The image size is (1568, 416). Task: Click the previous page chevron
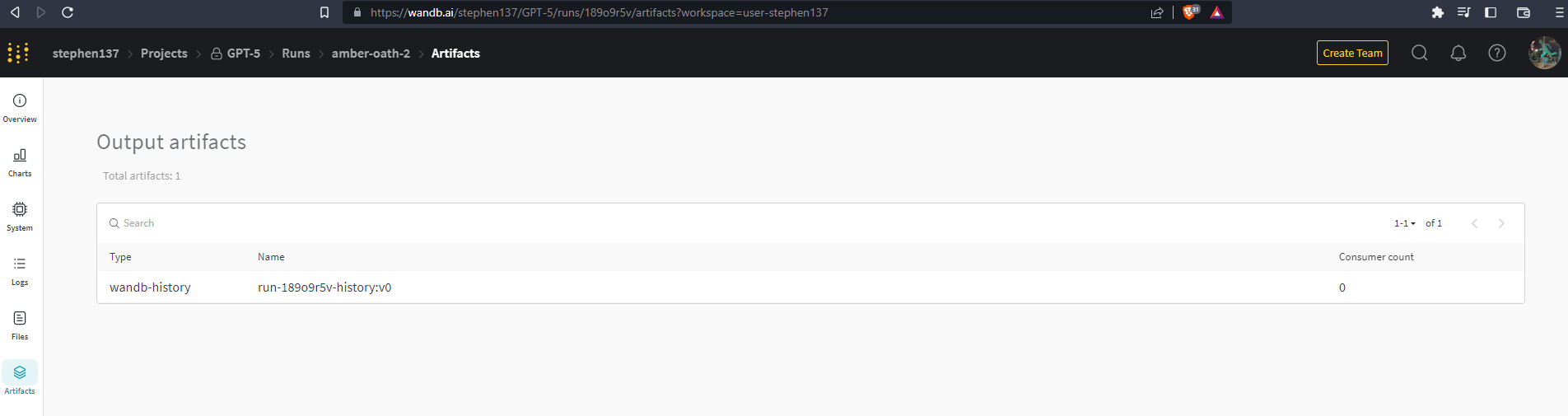(1475, 223)
